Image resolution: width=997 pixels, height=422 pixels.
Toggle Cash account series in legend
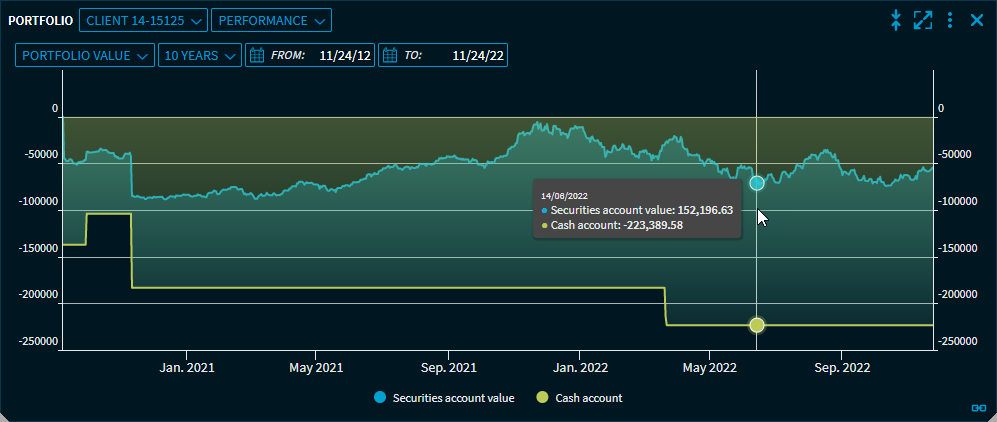588,398
